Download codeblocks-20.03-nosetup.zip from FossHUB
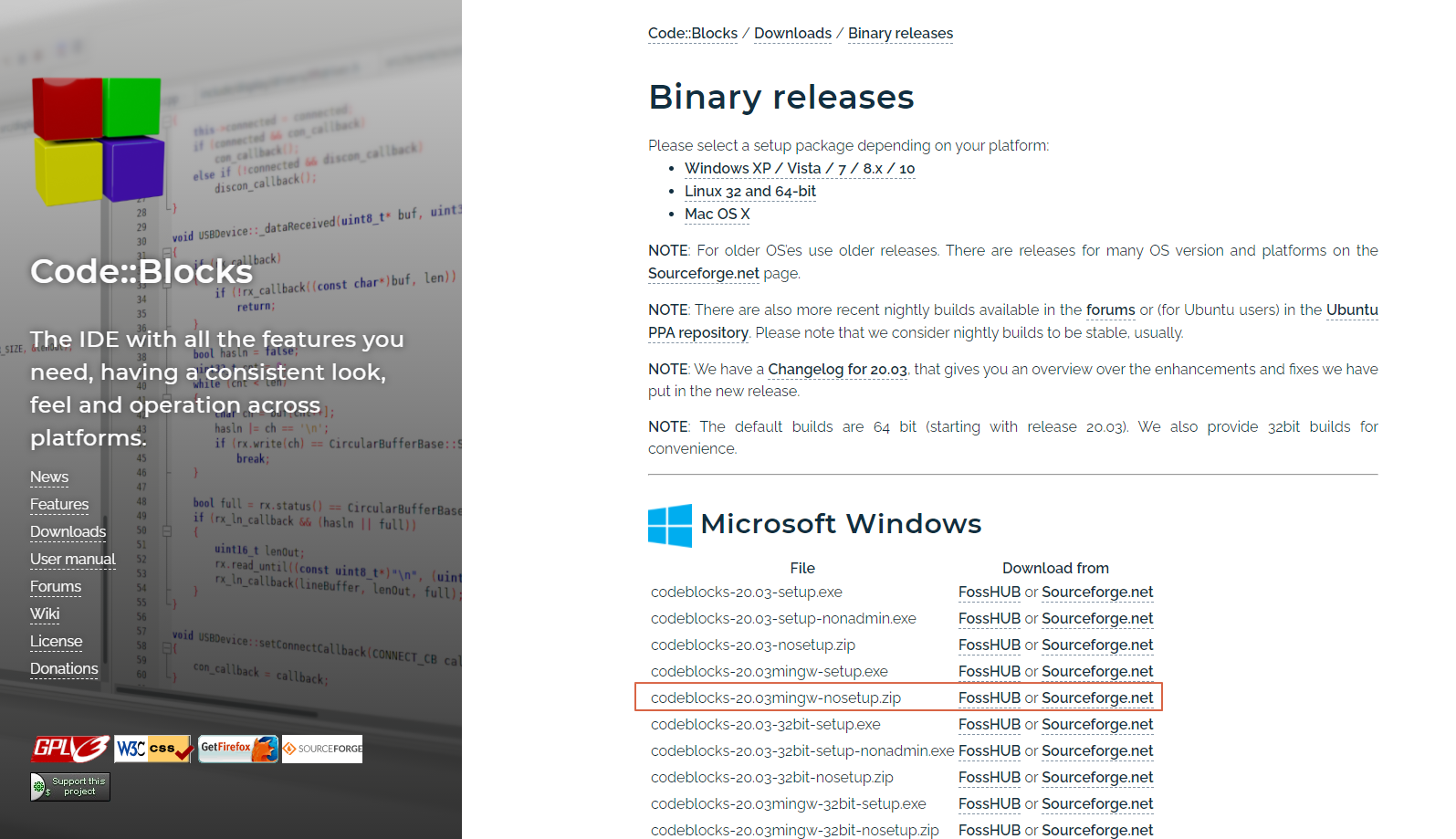This screenshot has width=1456, height=839. pos(990,645)
